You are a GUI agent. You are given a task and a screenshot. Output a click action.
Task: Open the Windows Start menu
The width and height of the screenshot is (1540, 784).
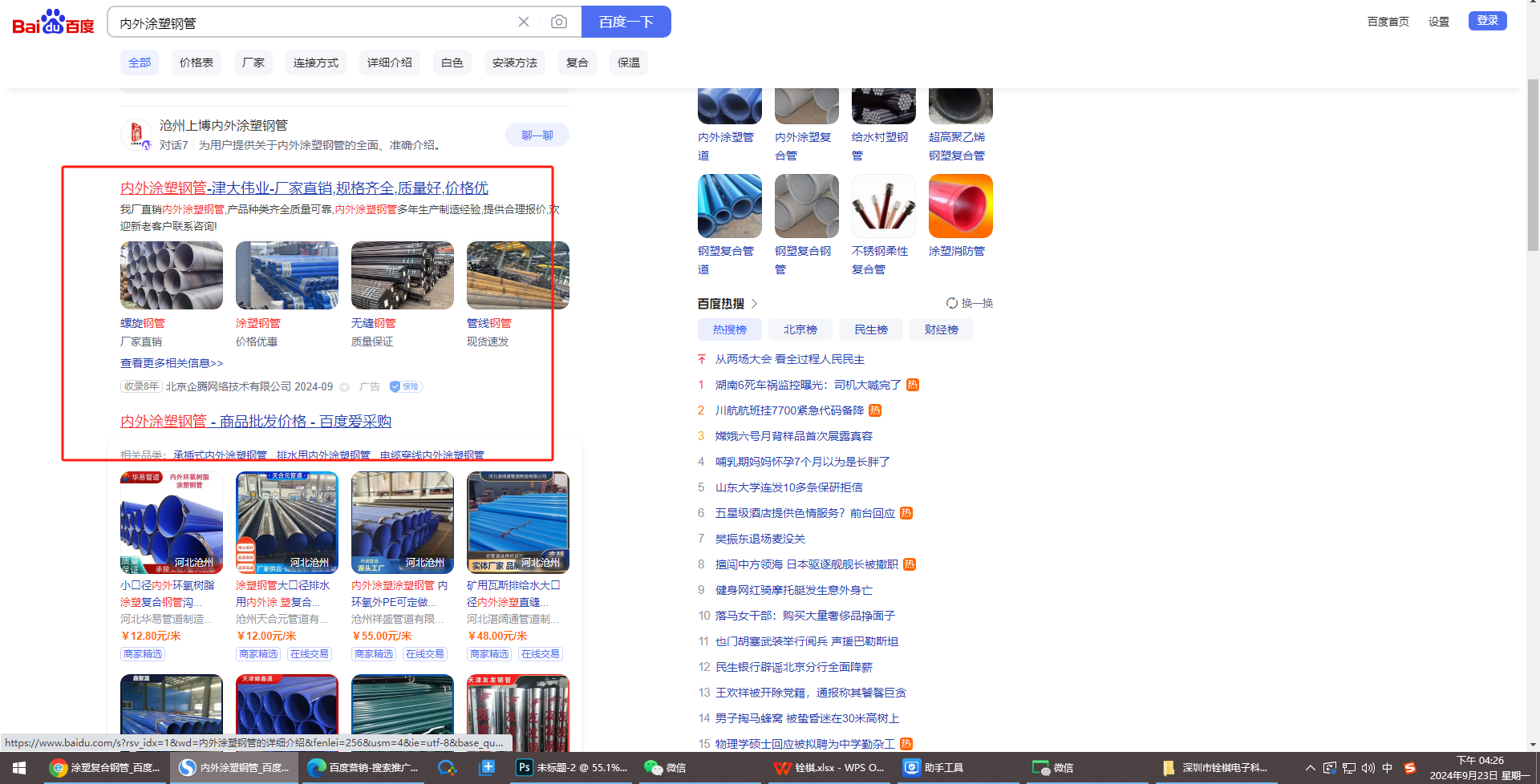pos(19,768)
